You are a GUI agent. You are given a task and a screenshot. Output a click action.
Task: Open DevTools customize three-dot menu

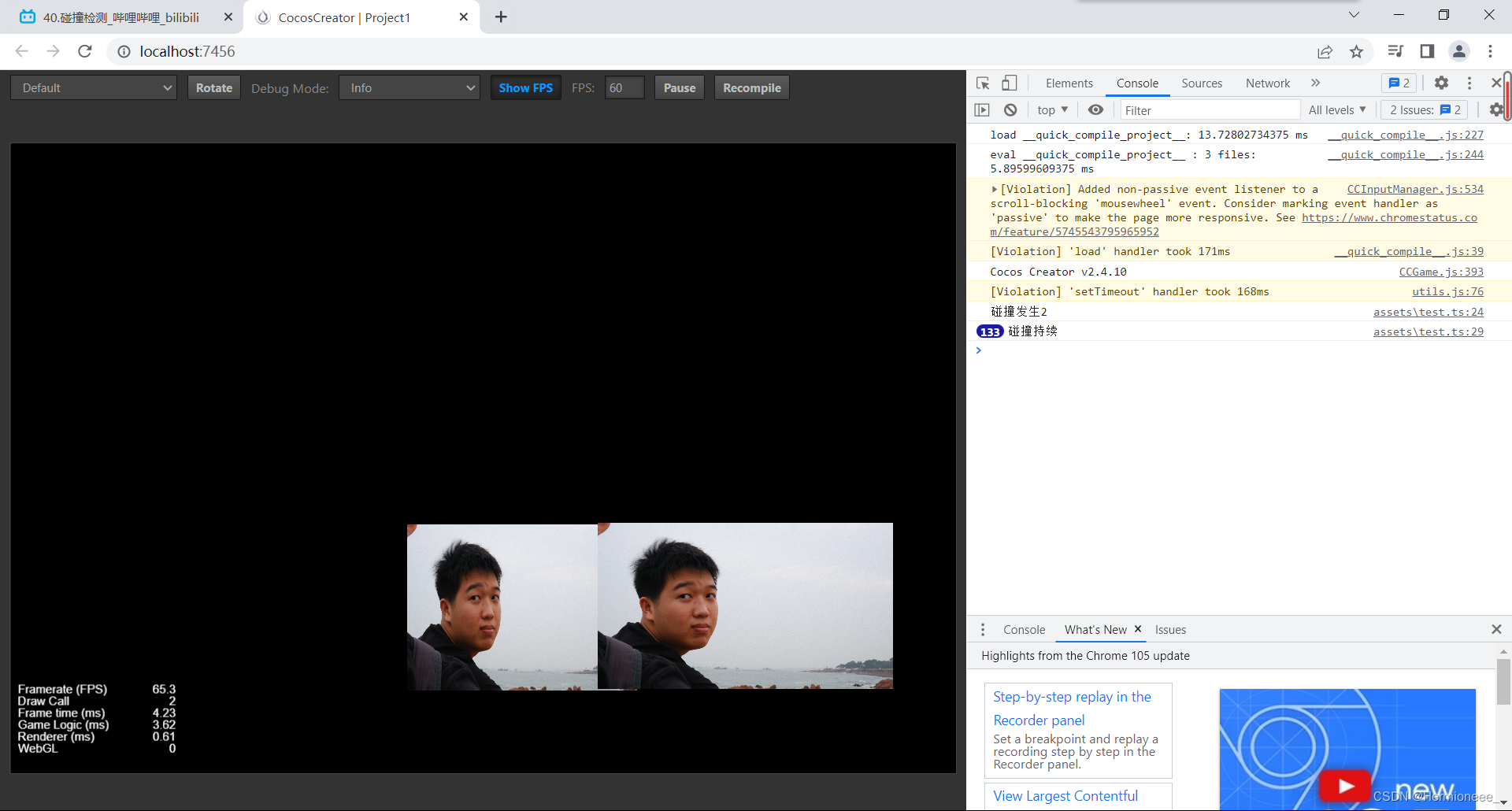(x=1469, y=83)
